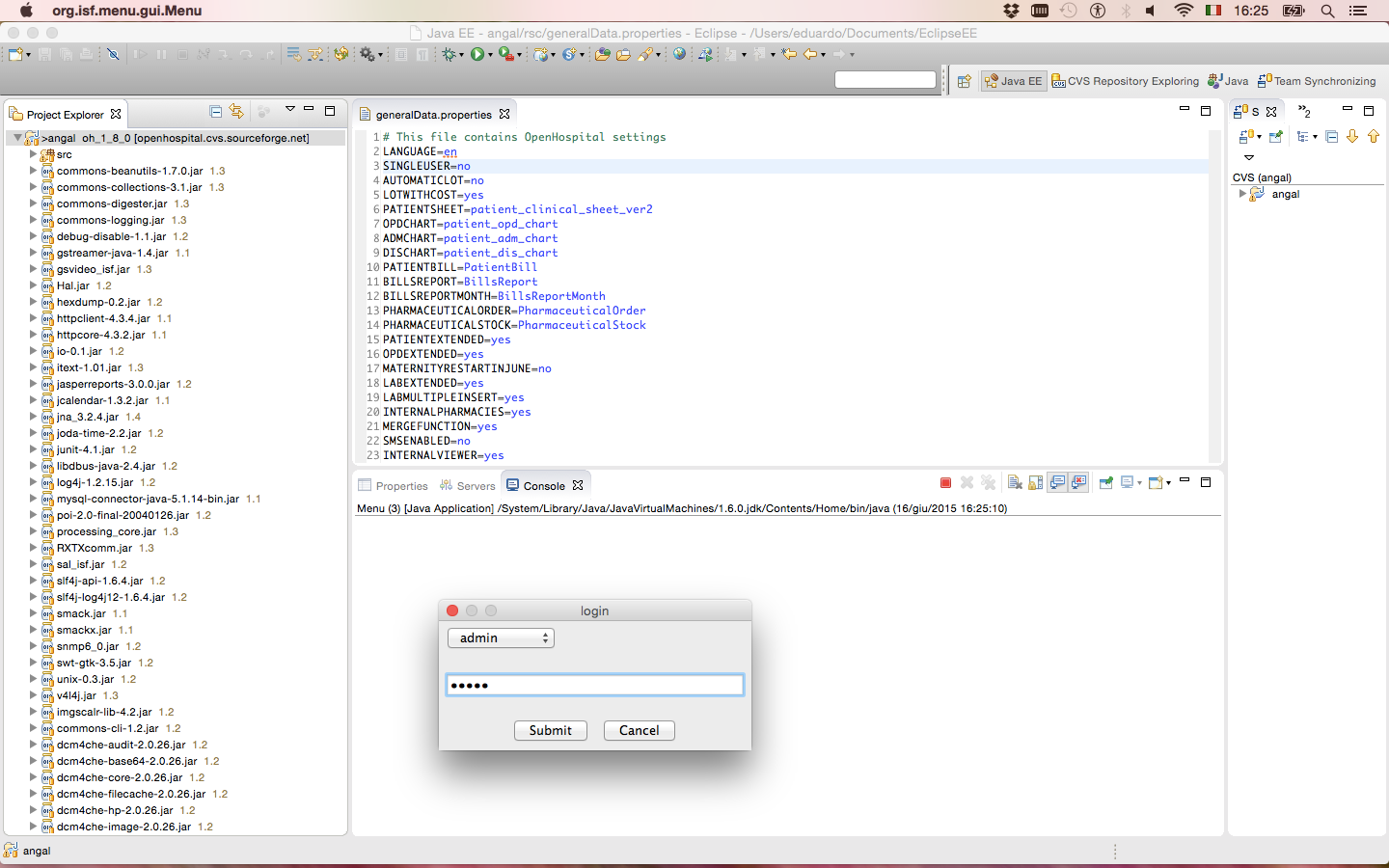Toggle Scroll Lock in Console
The width and height of the screenshot is (1389, 868).
coord(1036,482)
